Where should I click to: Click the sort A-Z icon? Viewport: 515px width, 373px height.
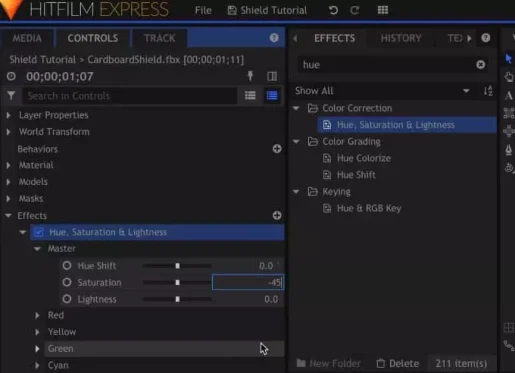tap(488, 91)
